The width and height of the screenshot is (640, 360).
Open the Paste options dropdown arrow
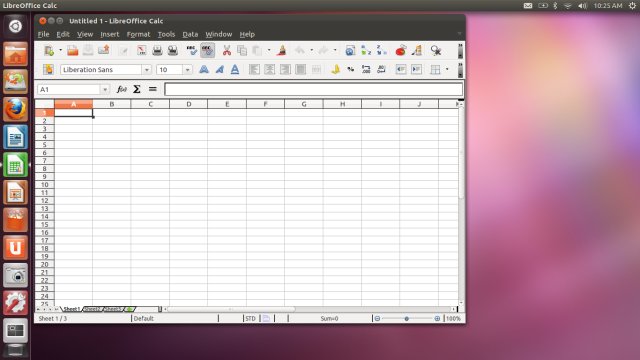[x=269, y=50]
